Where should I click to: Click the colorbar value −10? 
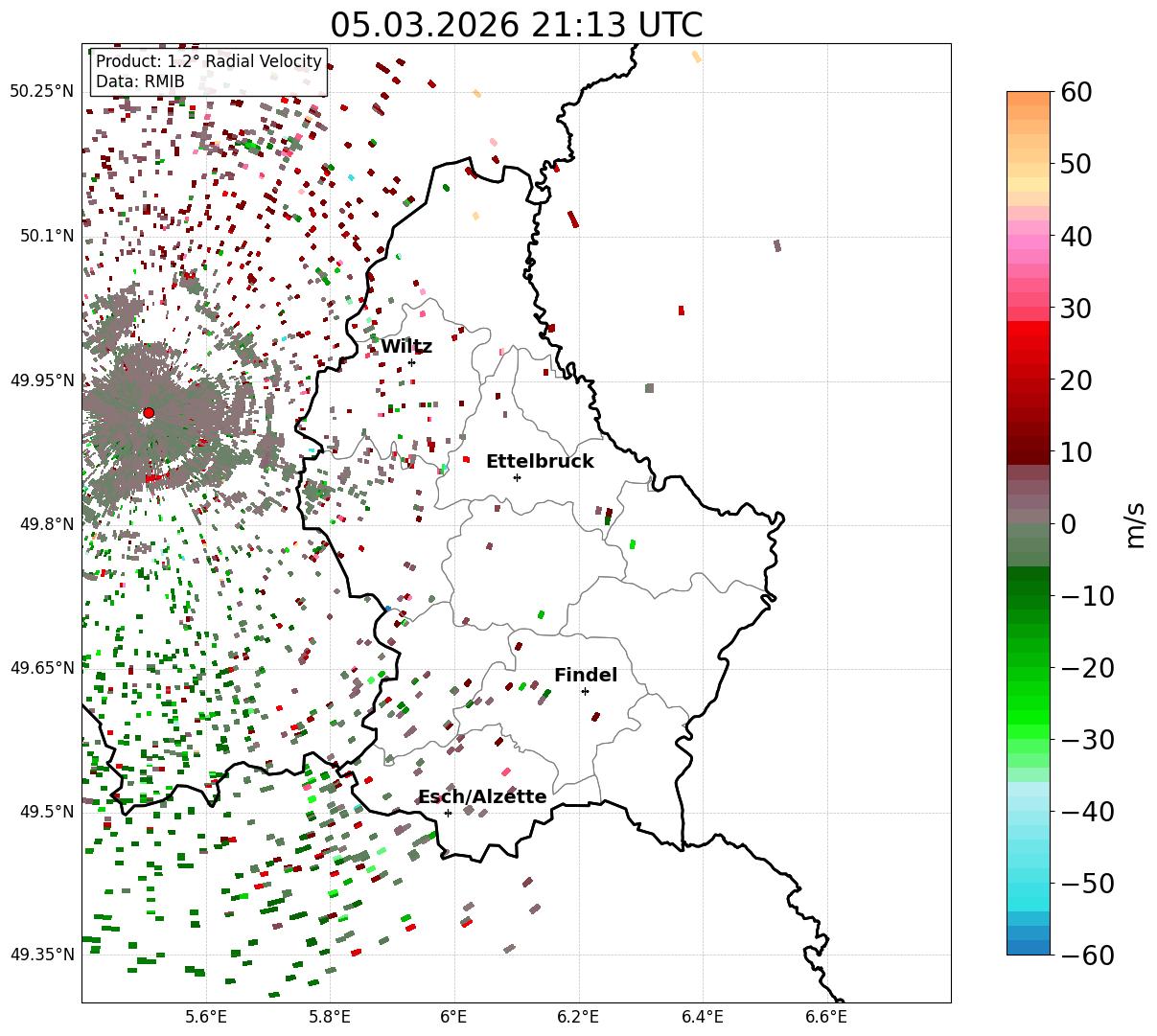pos(1087,596)
